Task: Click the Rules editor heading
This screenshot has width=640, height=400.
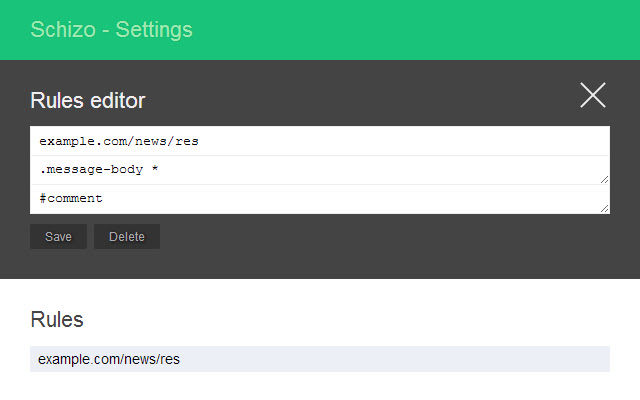Action: [88, 100]
